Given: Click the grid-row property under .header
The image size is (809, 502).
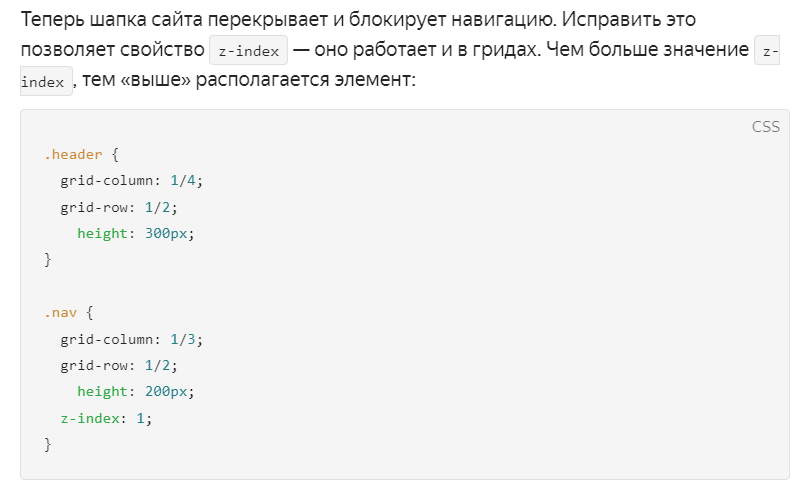Looking at the screenshot, I should (93, 207).
